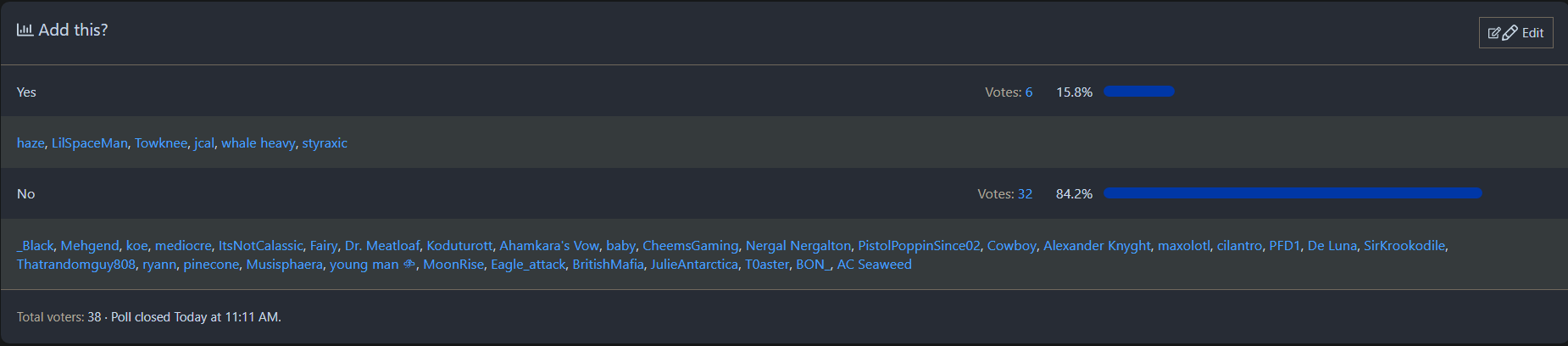Open voter profile haze
1568x346 pixels.
pyautogui.click(x=31, y=143)
